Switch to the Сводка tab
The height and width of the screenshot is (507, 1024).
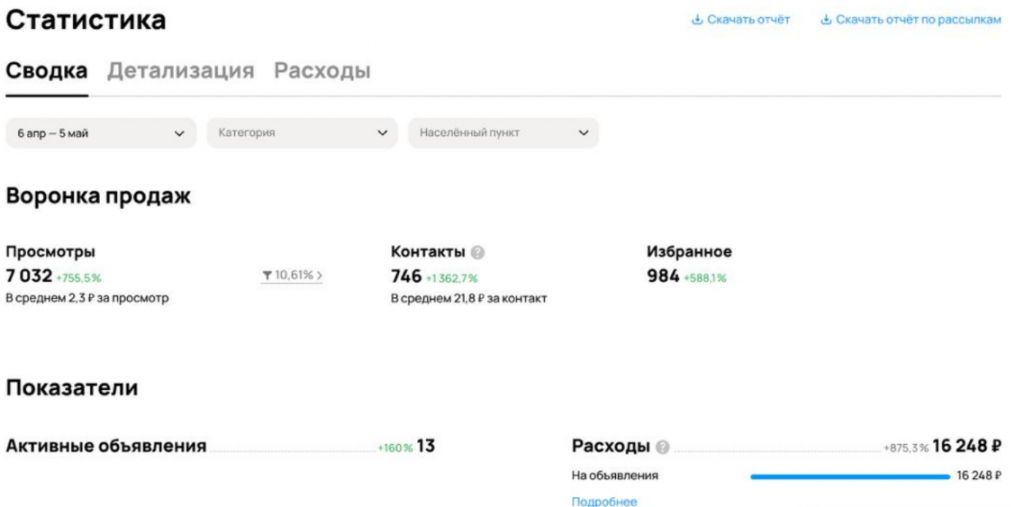tap(46, 71)
